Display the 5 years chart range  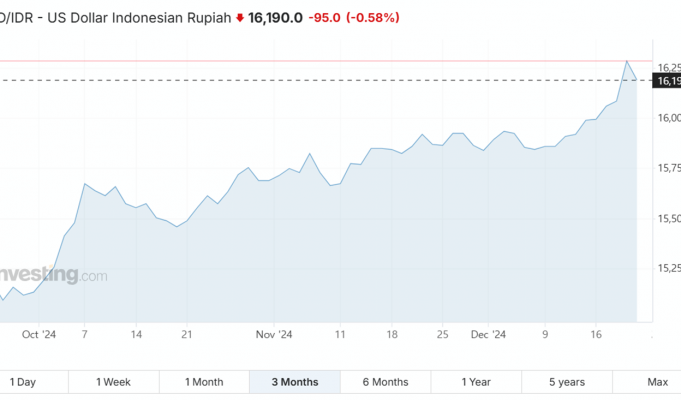point(567,382)
